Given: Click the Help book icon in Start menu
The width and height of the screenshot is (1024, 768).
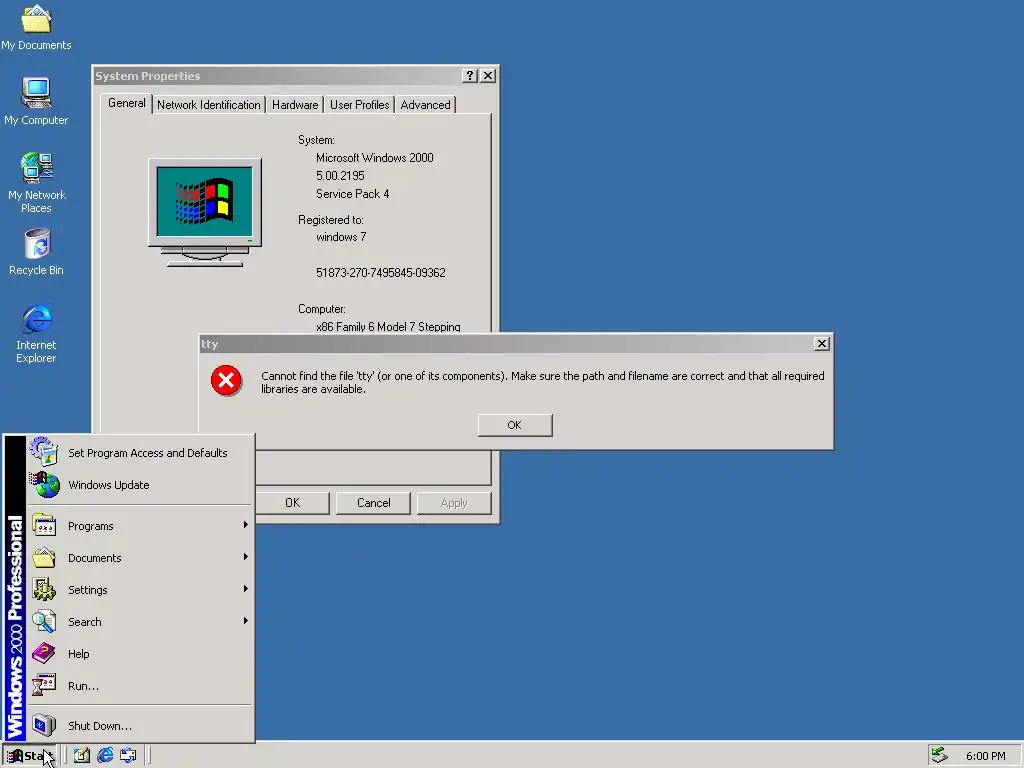Looking at the screenshot, I should pos(44,653).
